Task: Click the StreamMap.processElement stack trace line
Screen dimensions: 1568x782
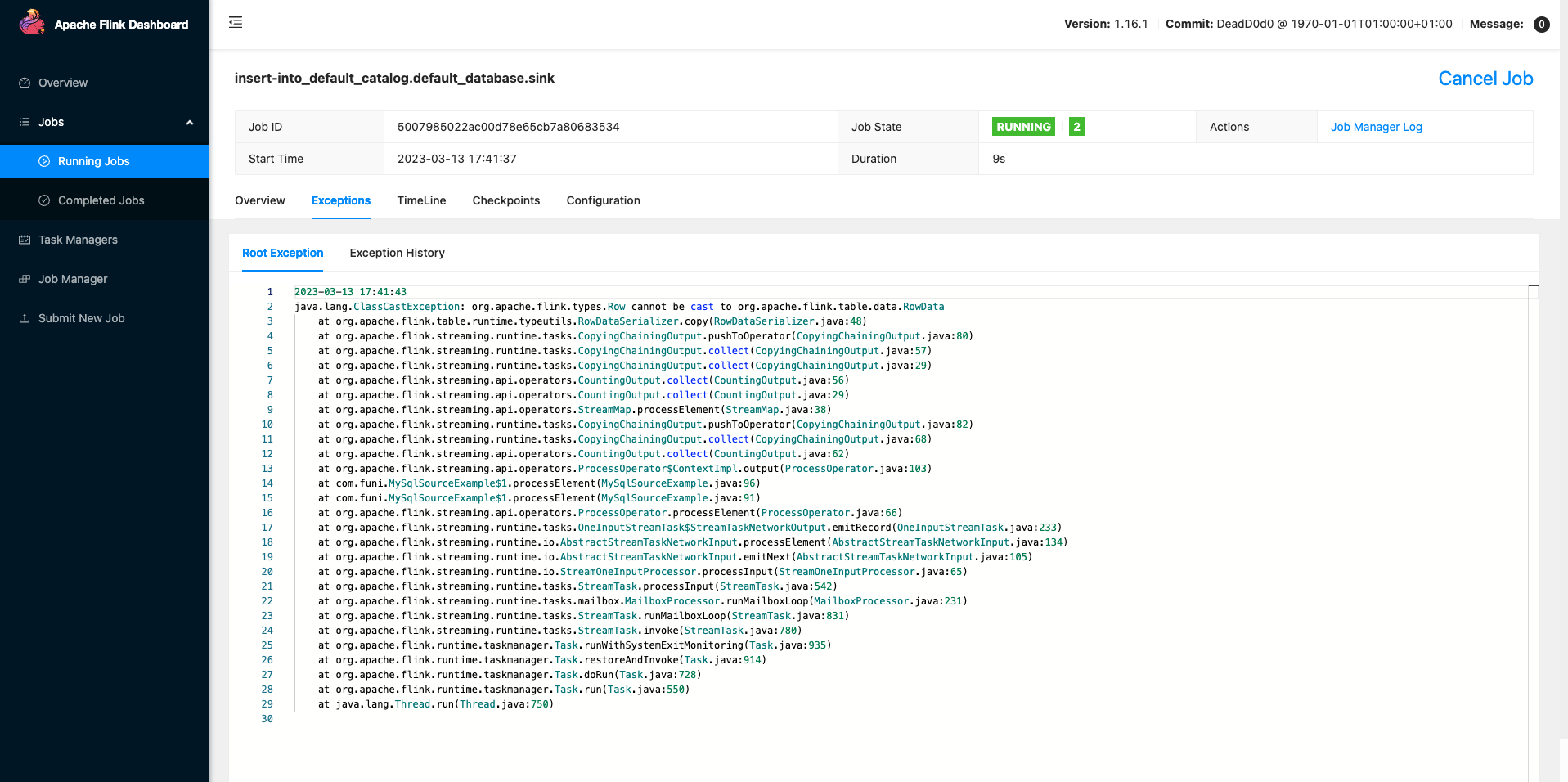Action: (574, 410)
